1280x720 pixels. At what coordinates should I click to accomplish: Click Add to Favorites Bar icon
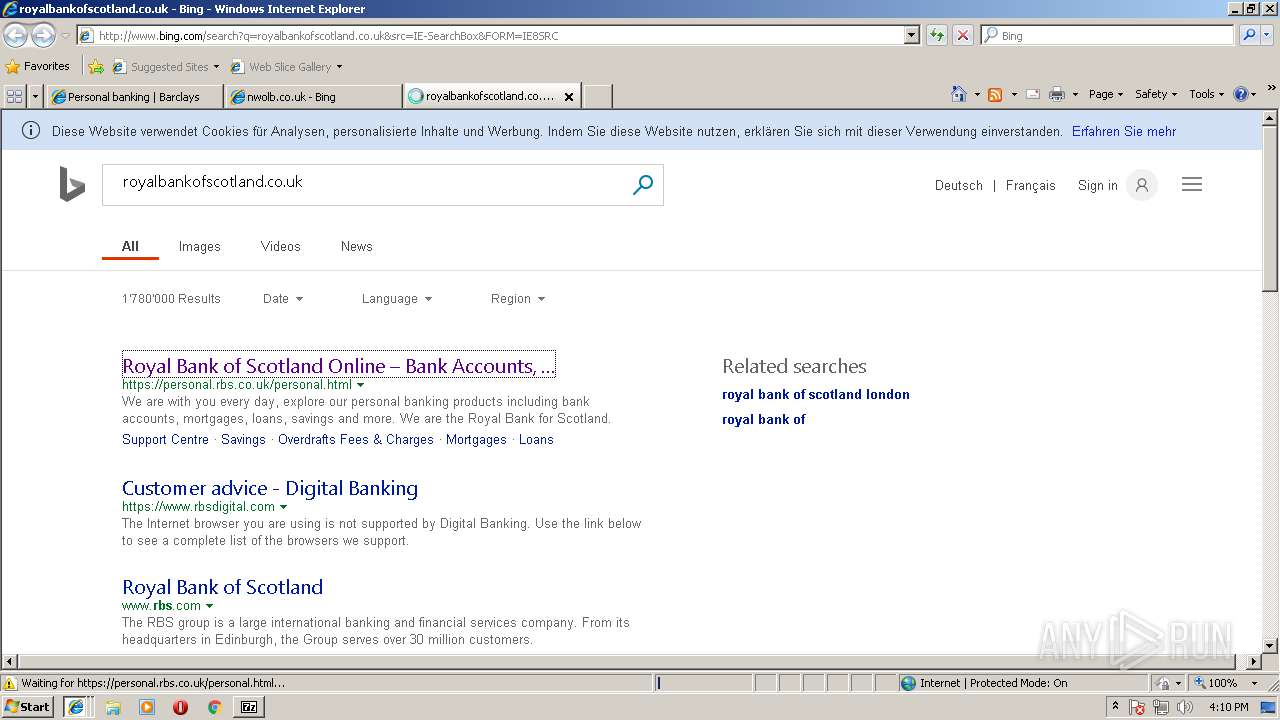[x=95, y=67]
